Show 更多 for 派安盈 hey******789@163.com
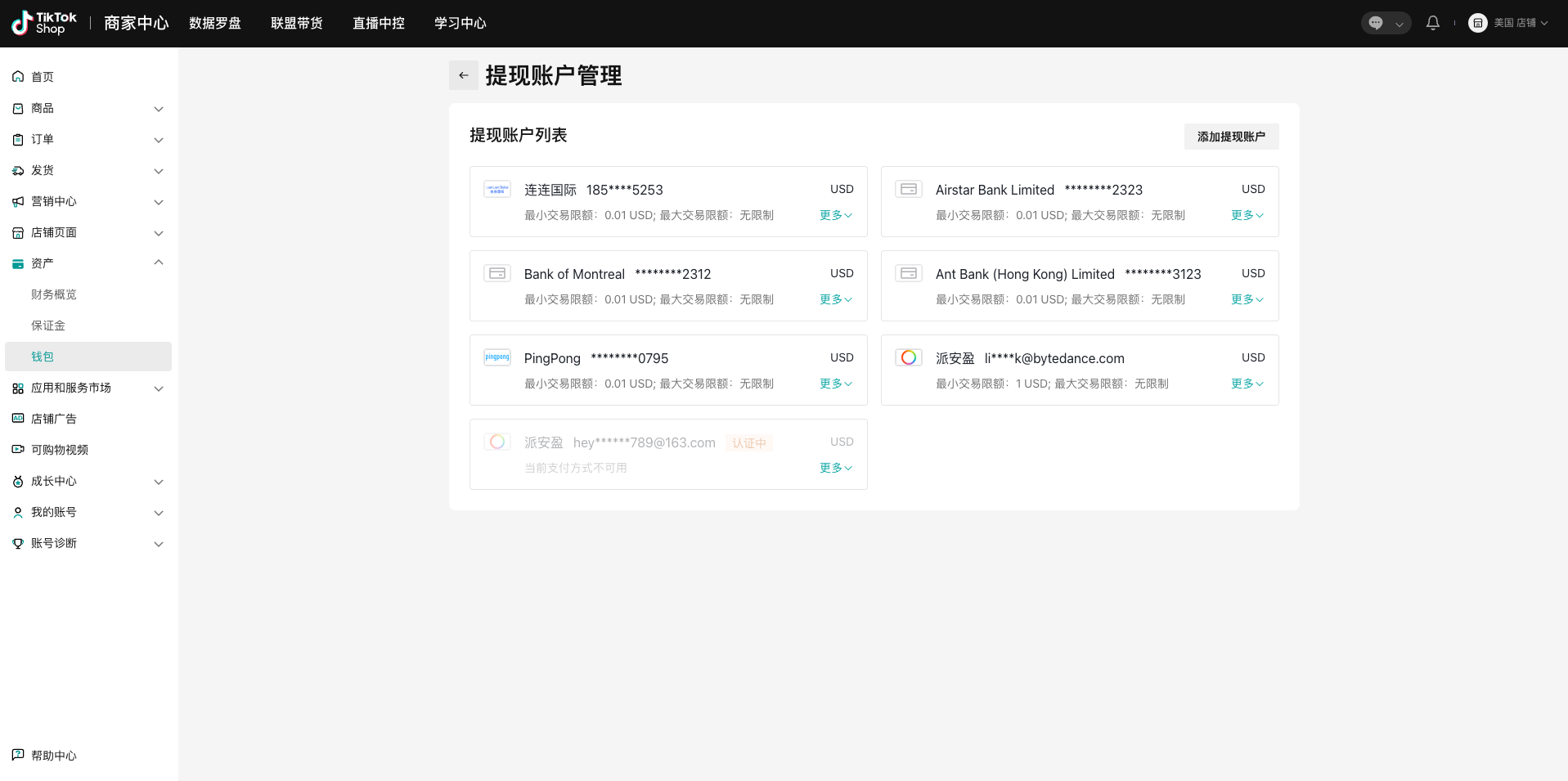This screenshot has height=781, width=1568. click(x=836, y=468)
